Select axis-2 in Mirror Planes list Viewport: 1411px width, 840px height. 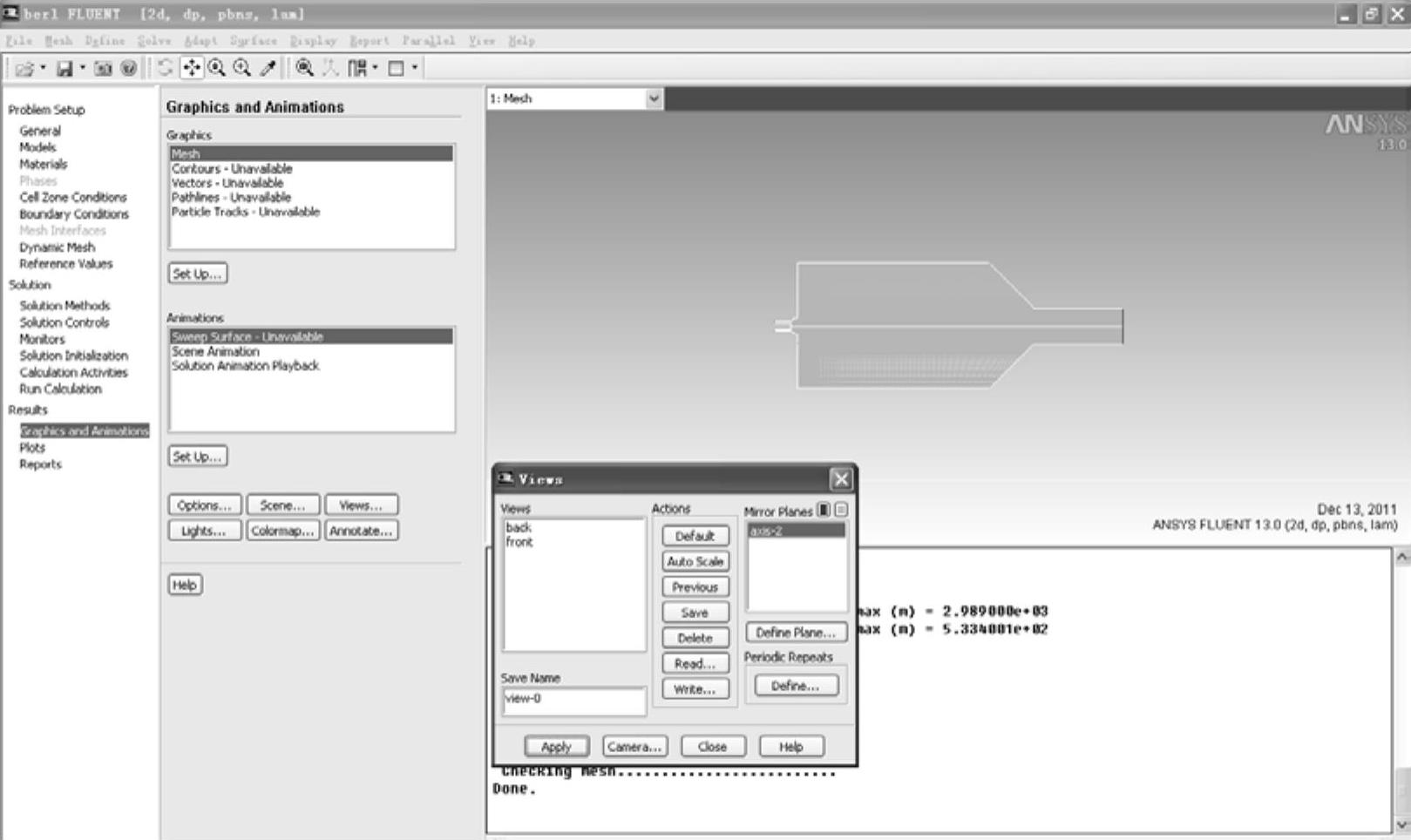pos(795,531)
